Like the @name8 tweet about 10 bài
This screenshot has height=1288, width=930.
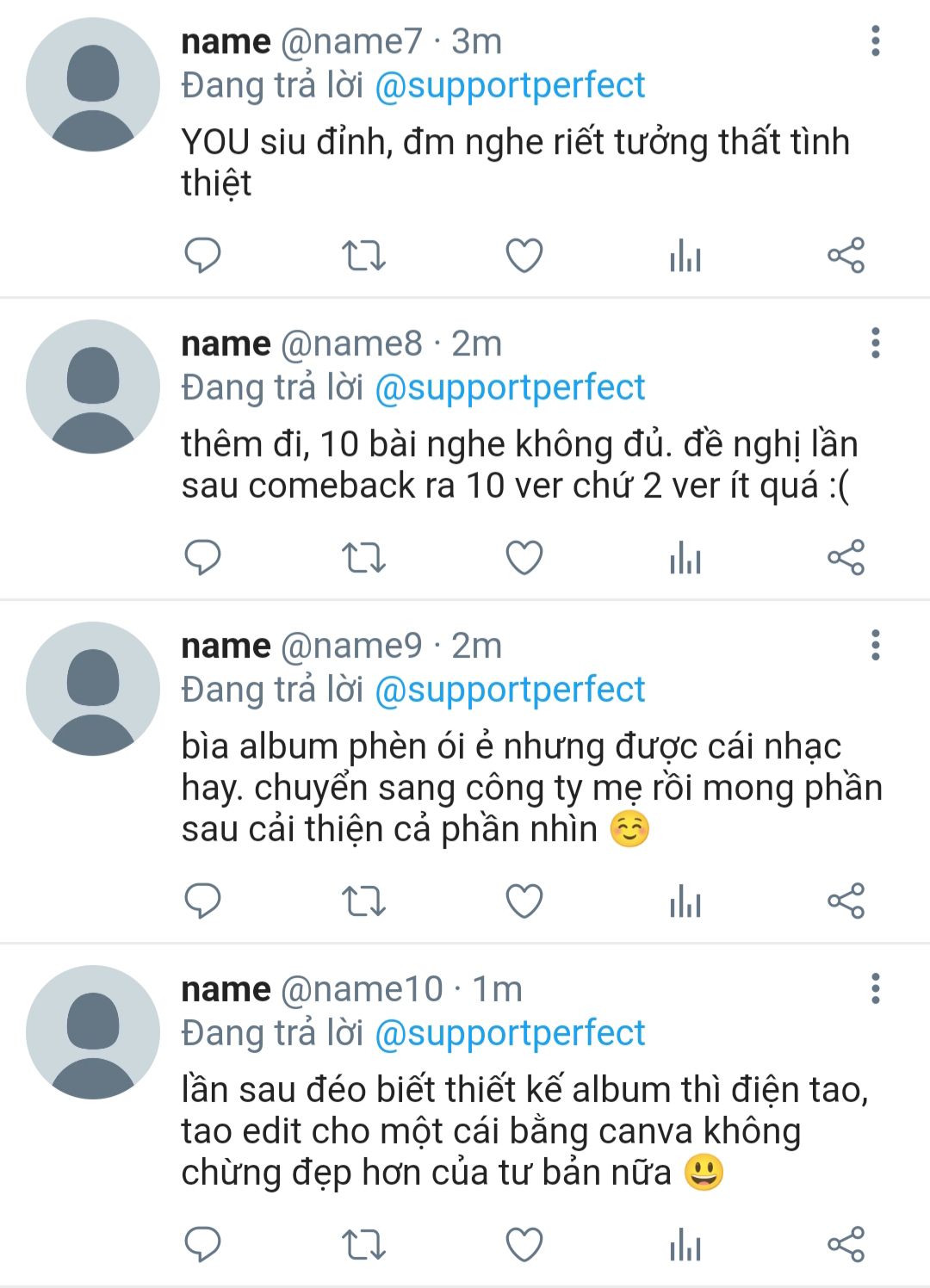coord(524,558)
